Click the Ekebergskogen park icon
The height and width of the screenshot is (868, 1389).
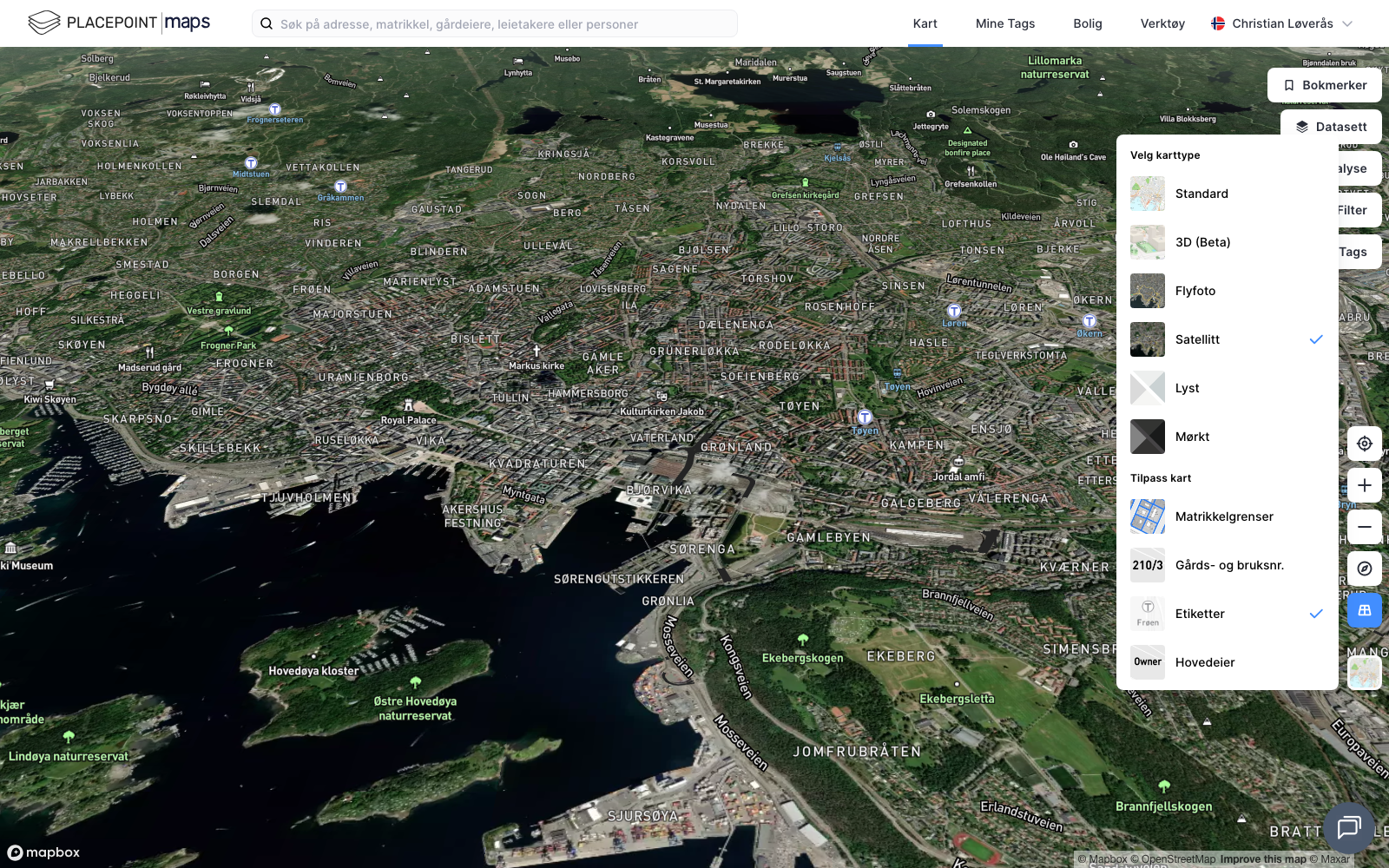(x=803, y=640)
